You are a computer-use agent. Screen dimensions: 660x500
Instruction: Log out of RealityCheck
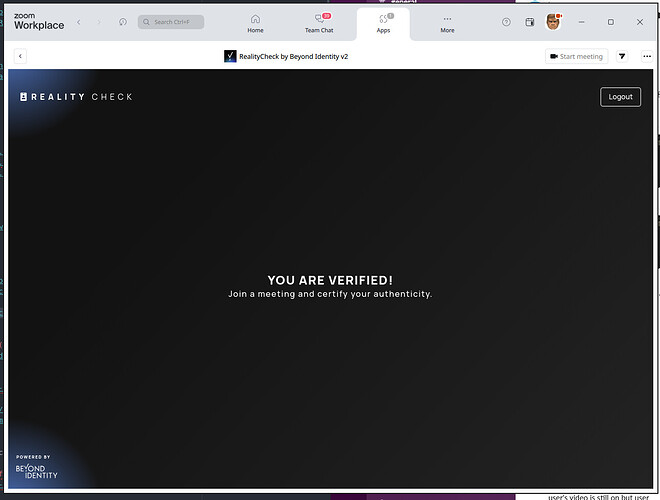coord(620,97)
